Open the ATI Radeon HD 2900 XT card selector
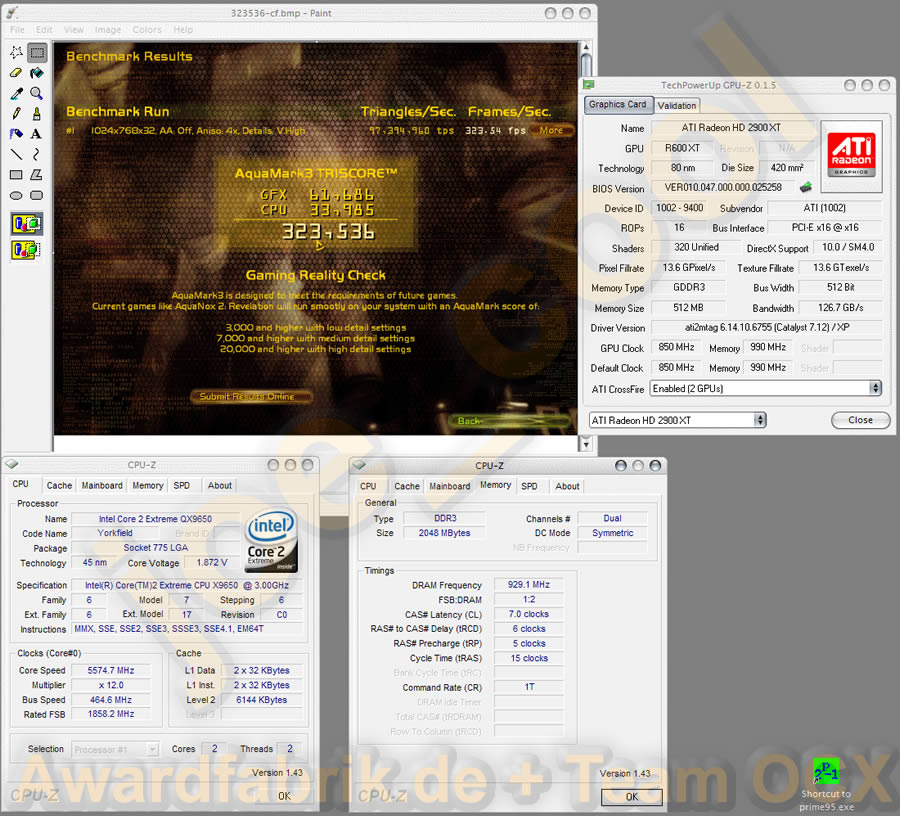 (x=677, y=420)
